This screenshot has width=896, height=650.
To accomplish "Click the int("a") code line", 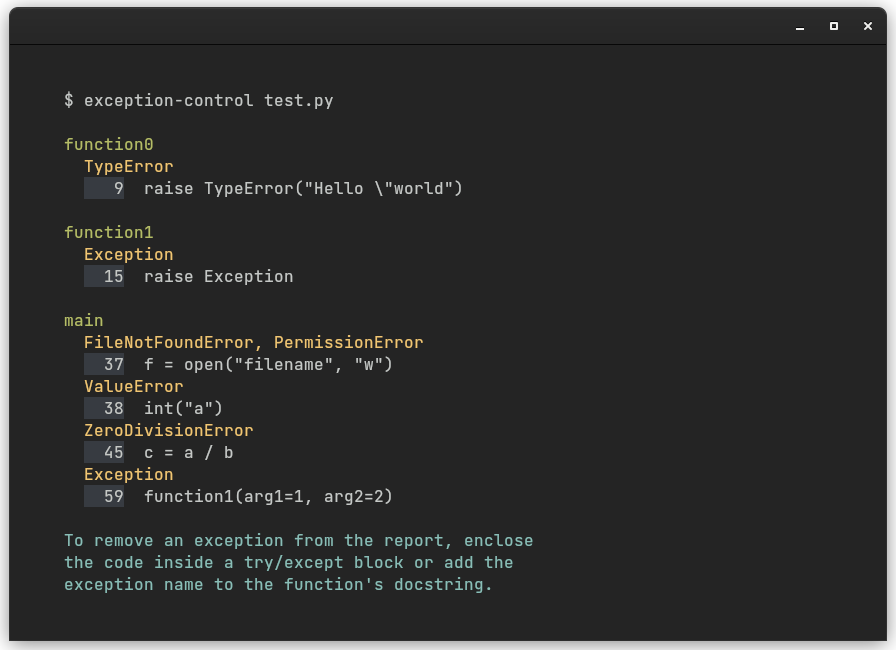I will coord(183,408).
